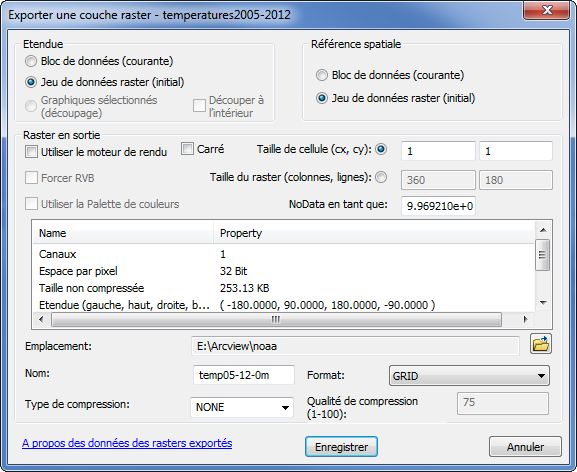Click the right arrow of the horizontal scrollbar
This screenshot has width=577, height=472.
[x=525, y=319]
